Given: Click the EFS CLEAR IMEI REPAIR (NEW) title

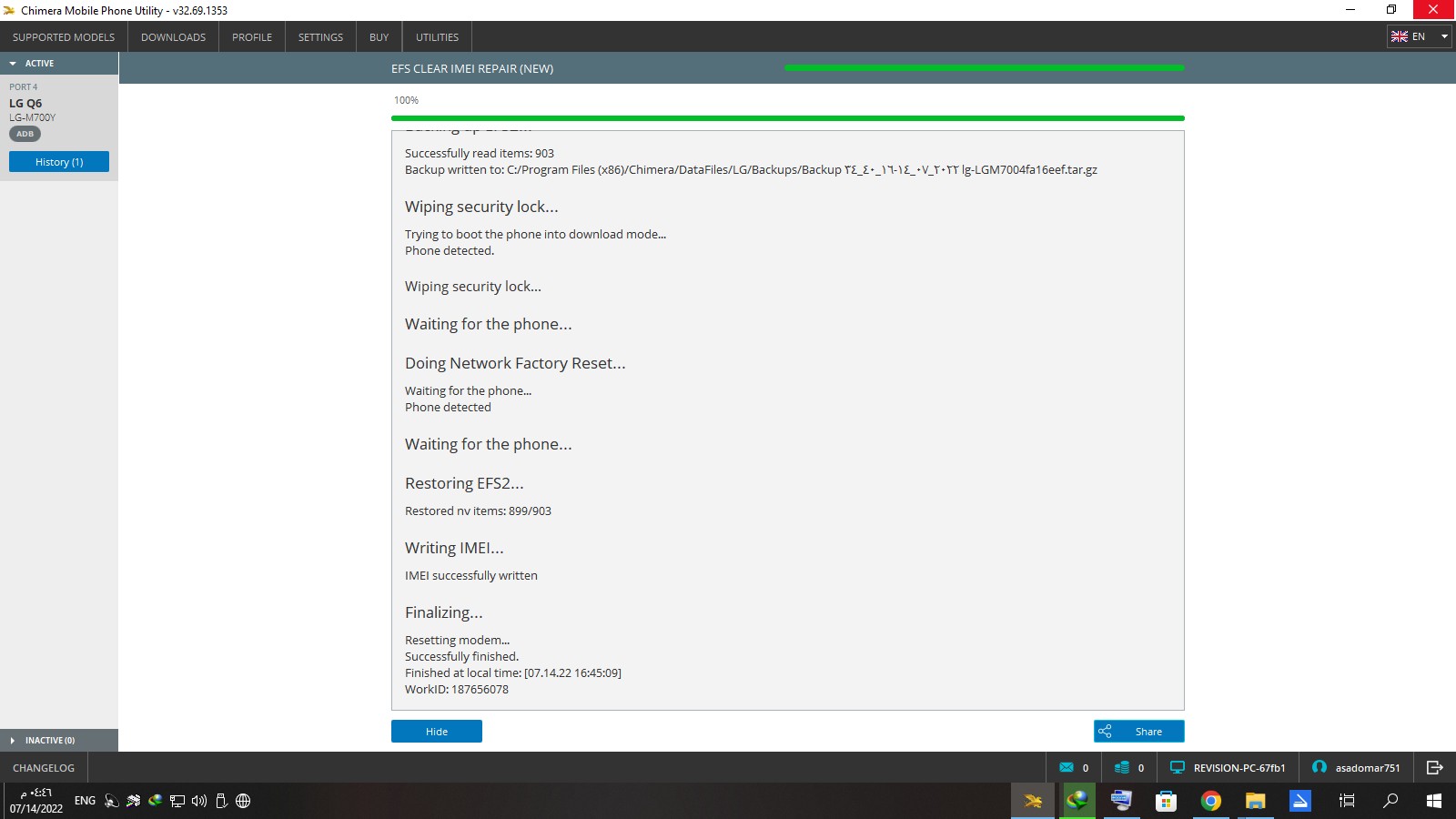Looking at the screenshot, I should [x=472, y=68].
